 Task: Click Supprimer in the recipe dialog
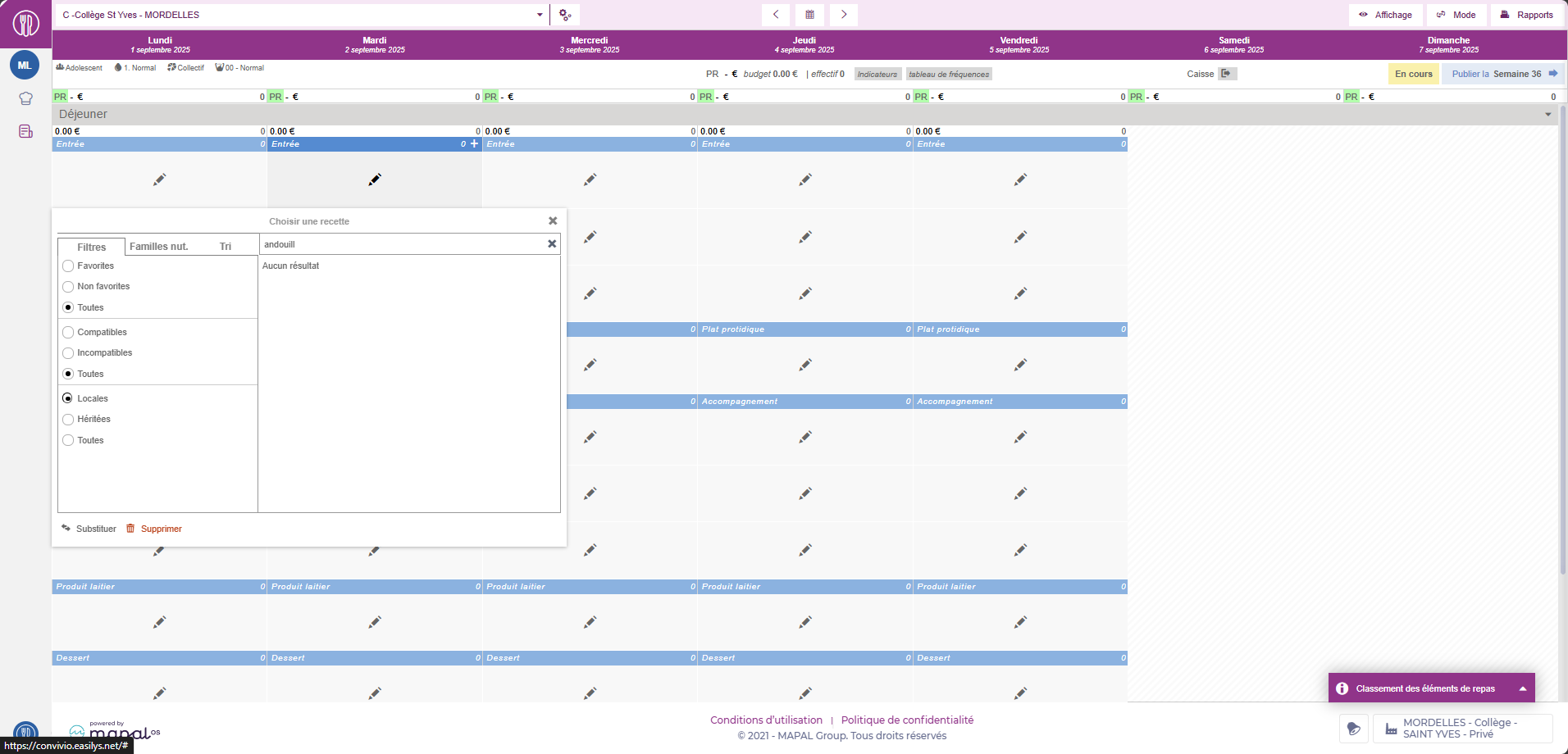coord(154,529)
